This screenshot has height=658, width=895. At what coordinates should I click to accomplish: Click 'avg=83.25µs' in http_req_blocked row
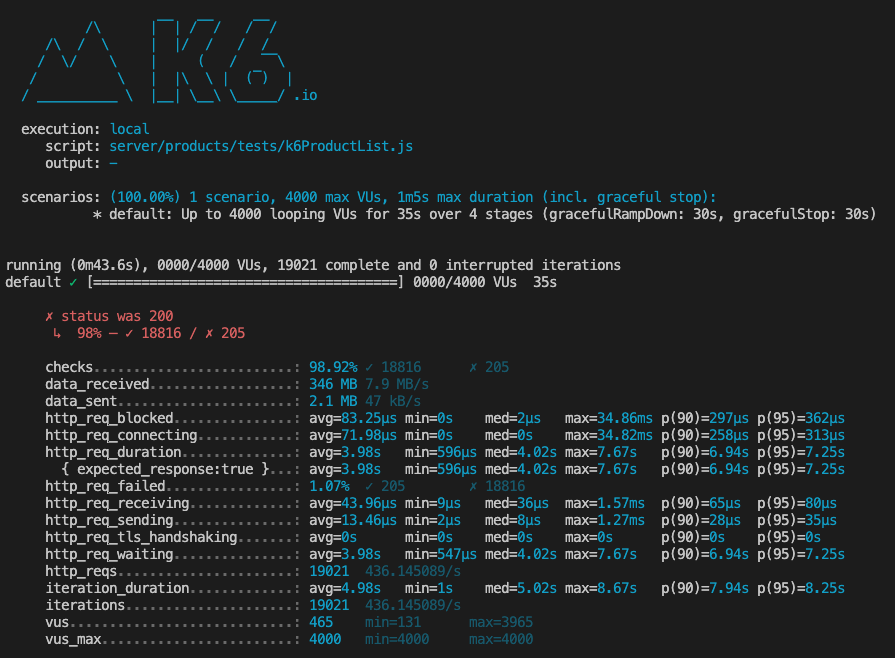point(353,418)
